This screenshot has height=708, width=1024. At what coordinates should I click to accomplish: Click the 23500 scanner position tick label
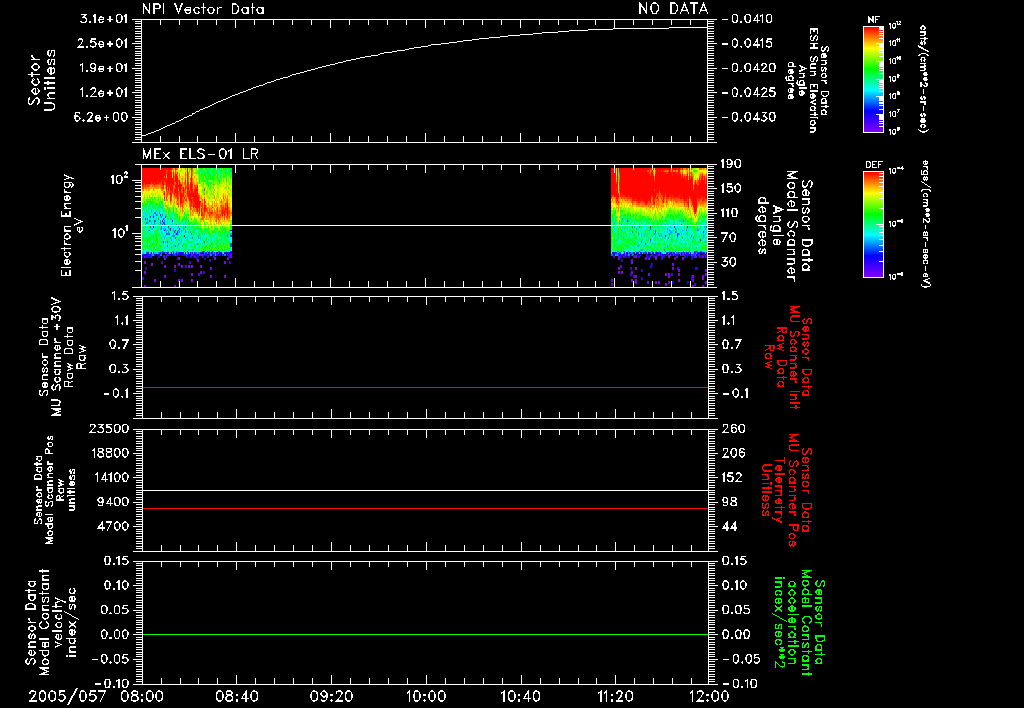click(108, 428)
